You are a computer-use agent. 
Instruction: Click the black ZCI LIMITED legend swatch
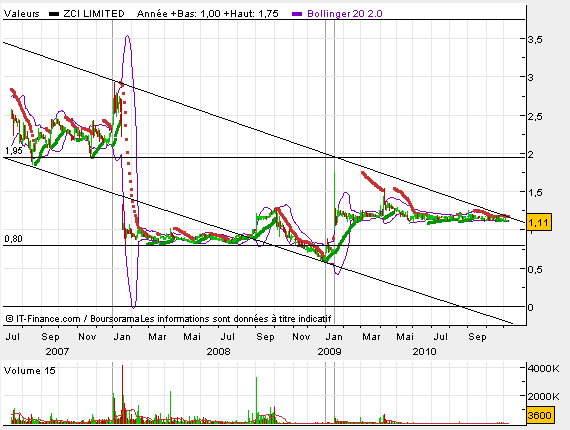pyautogui.click(x=54, y=14)
